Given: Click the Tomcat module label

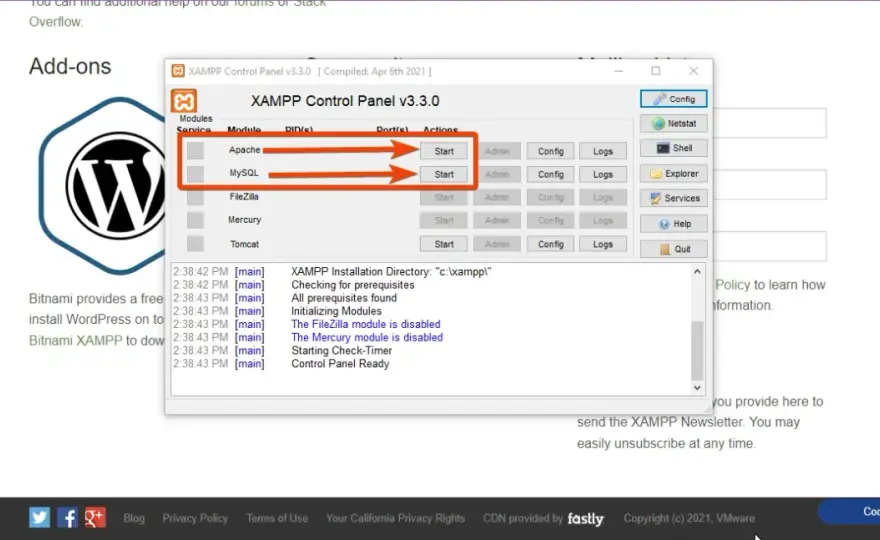Looking at the screenshot, I should [244, 244].
